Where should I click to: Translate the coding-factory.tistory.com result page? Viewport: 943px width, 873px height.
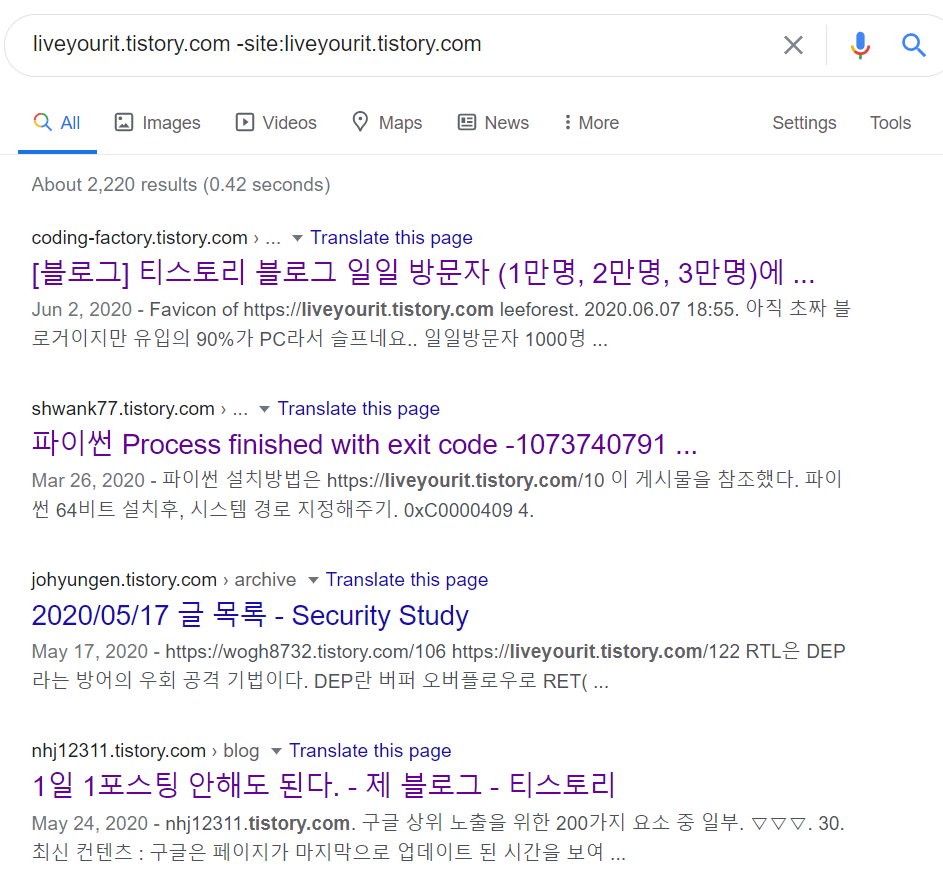392,238
